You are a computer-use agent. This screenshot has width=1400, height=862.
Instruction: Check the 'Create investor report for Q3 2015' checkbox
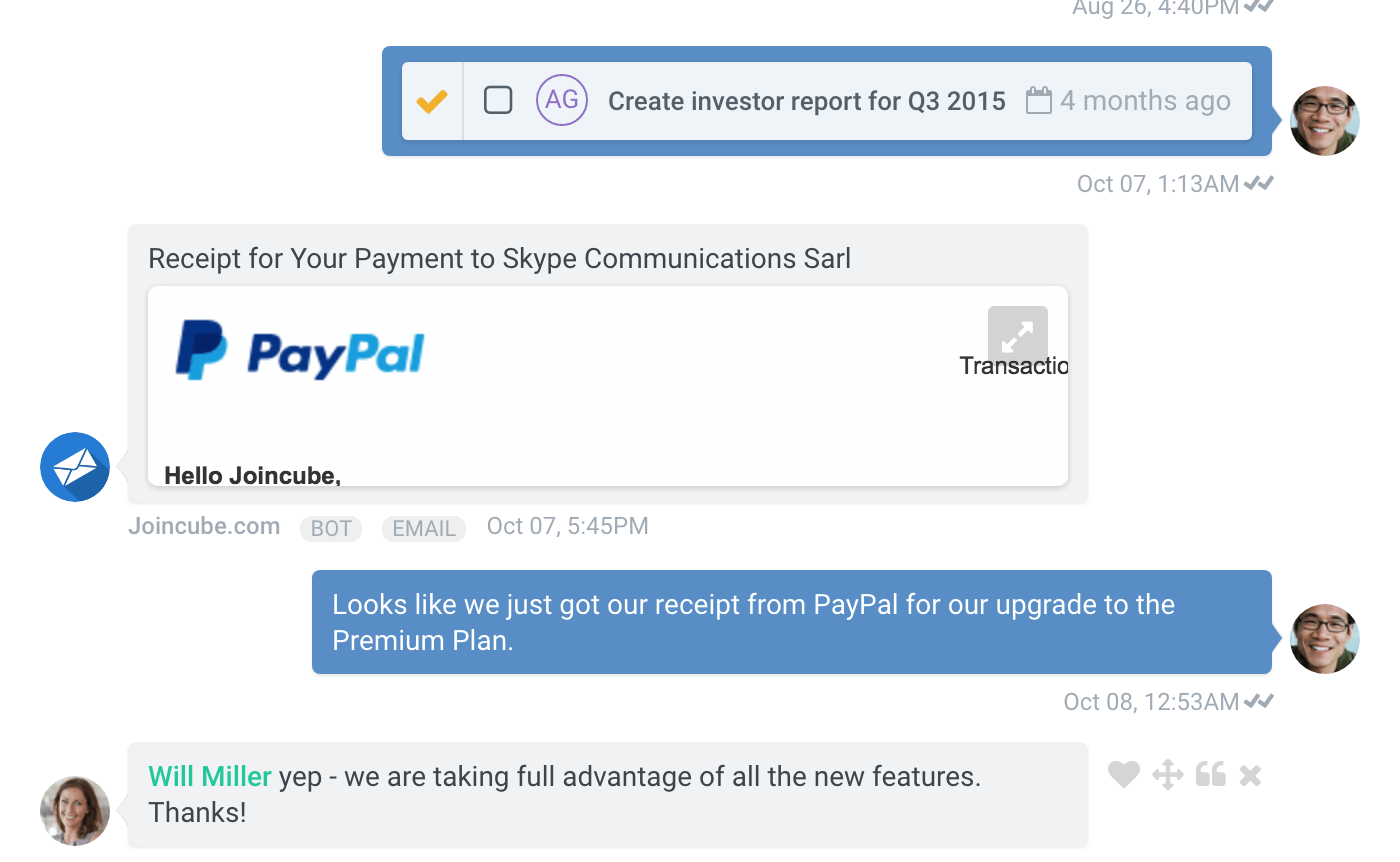[x=498, y=100]
